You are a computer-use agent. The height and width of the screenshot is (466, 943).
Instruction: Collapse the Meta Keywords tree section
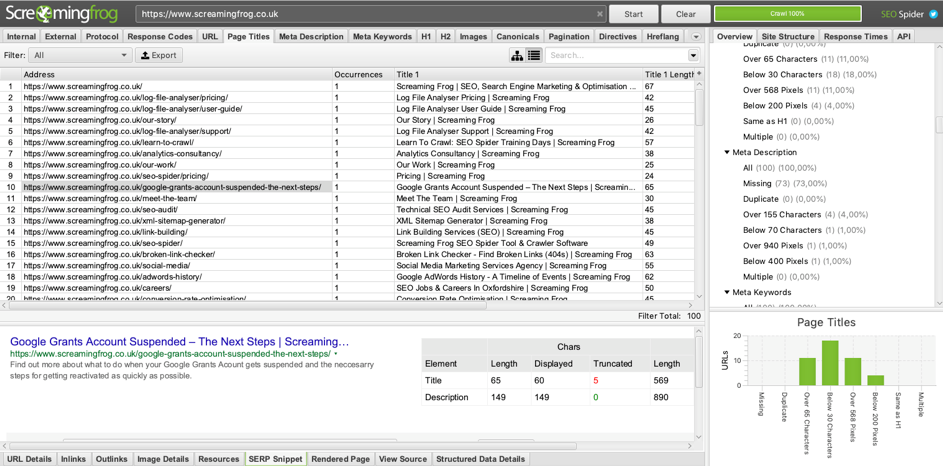point(727,293)
